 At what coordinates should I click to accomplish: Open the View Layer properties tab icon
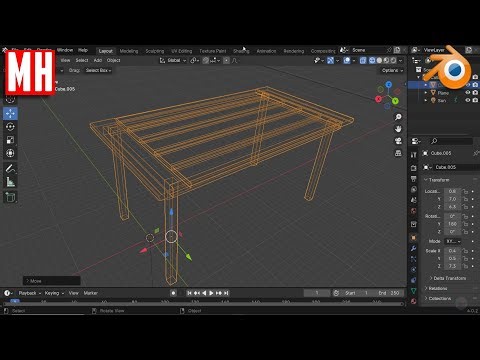[x=414, y=189]
